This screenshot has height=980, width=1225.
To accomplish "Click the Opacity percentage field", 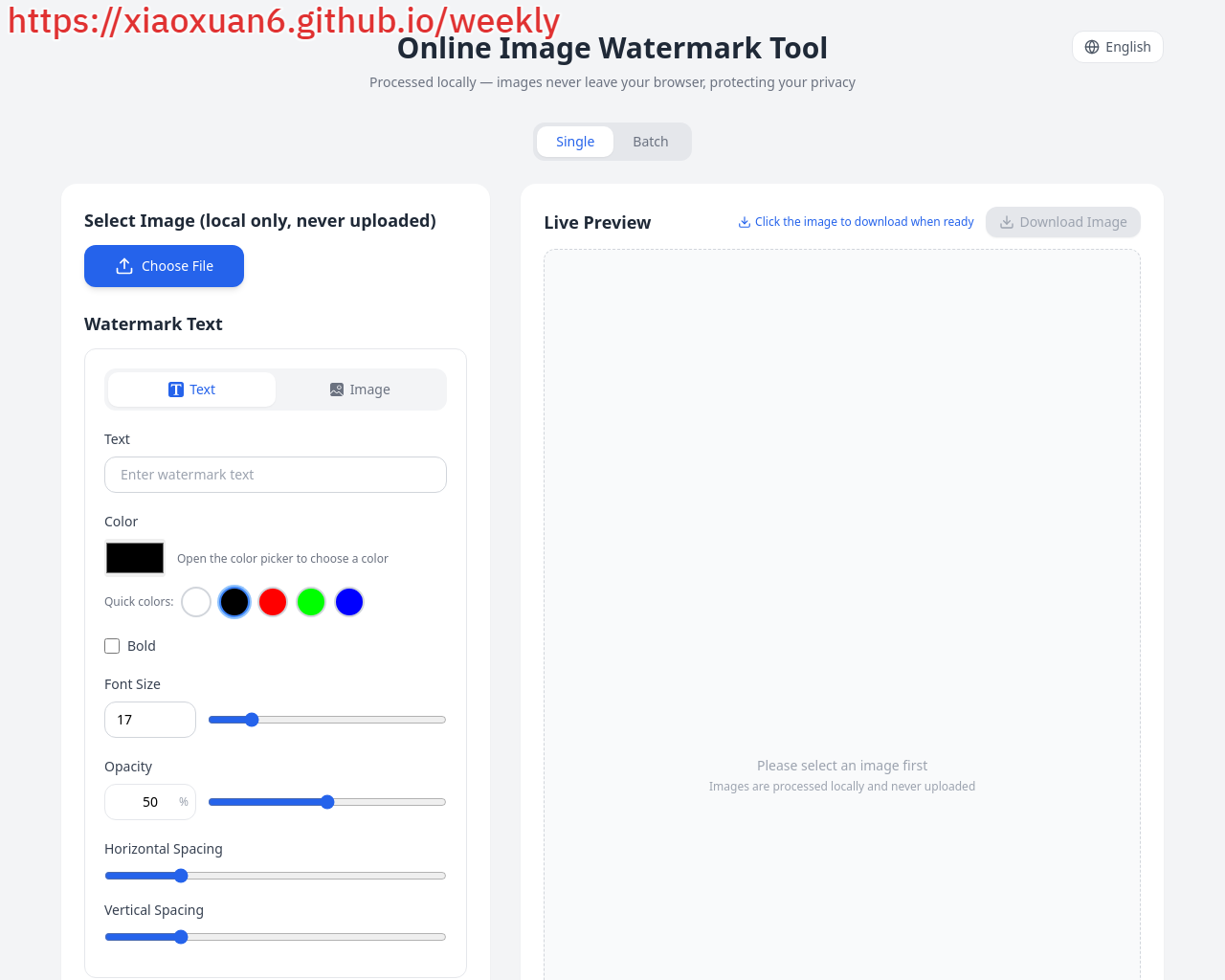I will pos(150,802).
